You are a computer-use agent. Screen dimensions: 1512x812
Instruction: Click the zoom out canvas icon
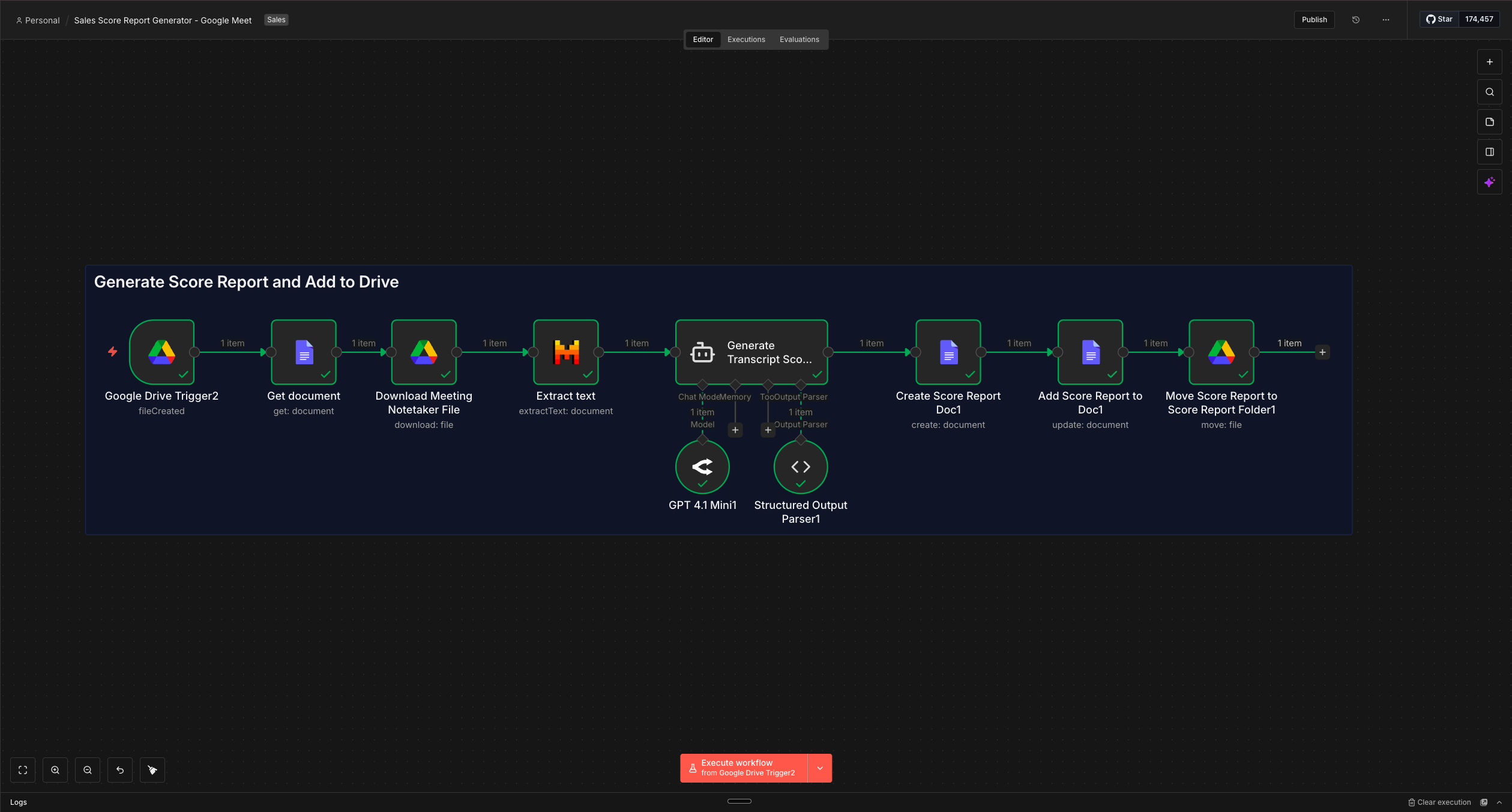(88, 770)
